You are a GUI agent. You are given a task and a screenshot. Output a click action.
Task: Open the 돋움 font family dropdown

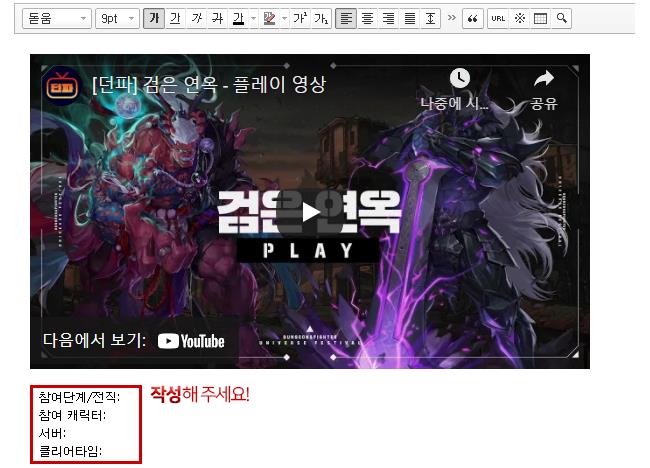[57, 19]
